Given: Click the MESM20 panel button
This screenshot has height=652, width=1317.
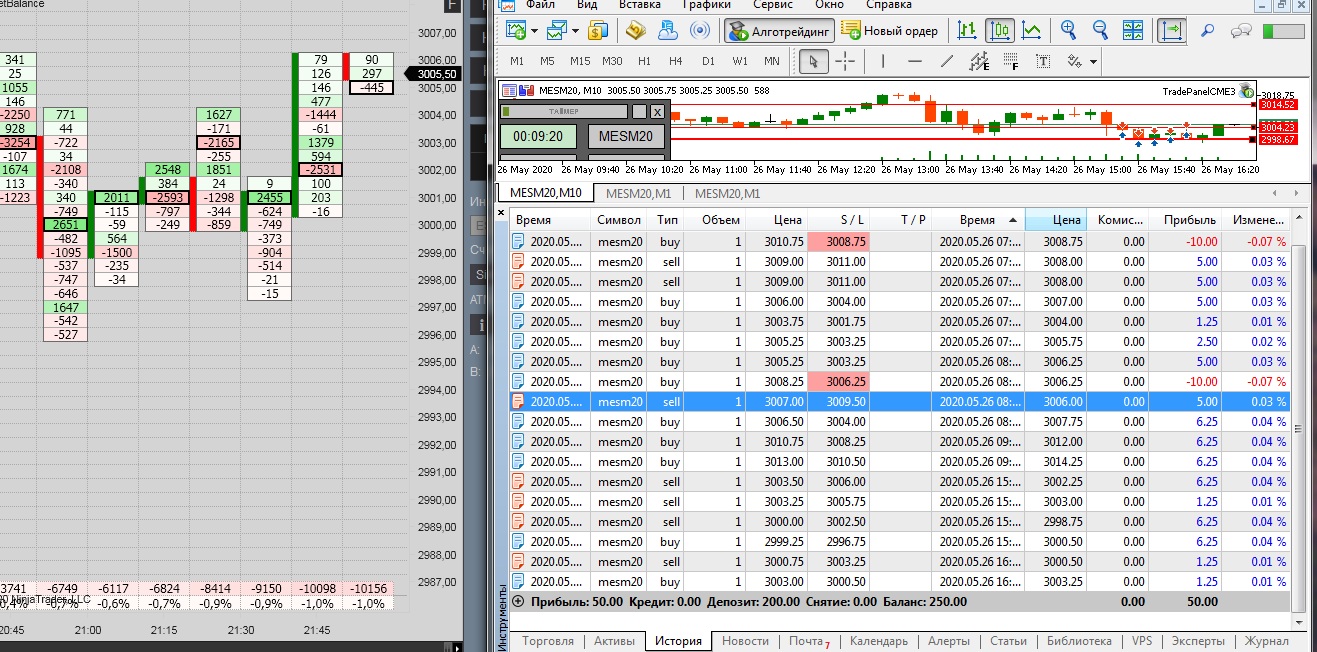Looking at the screenshot, I should point(625,137).
